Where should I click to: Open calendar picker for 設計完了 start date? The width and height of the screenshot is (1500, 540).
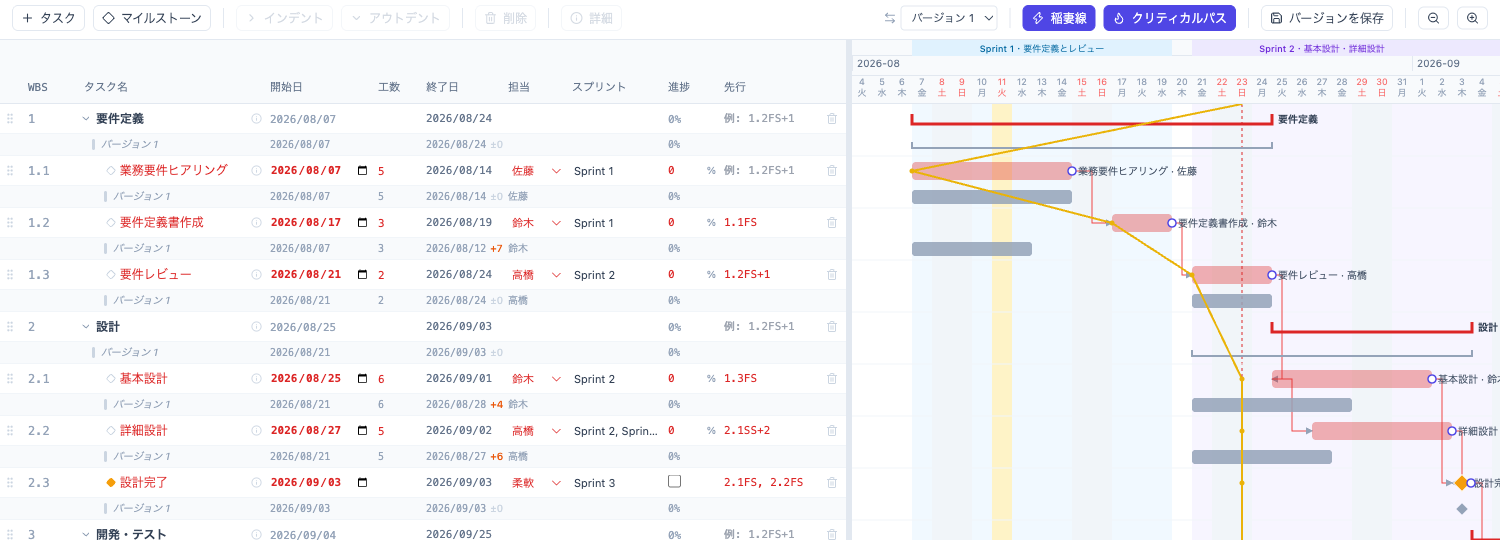362,483
